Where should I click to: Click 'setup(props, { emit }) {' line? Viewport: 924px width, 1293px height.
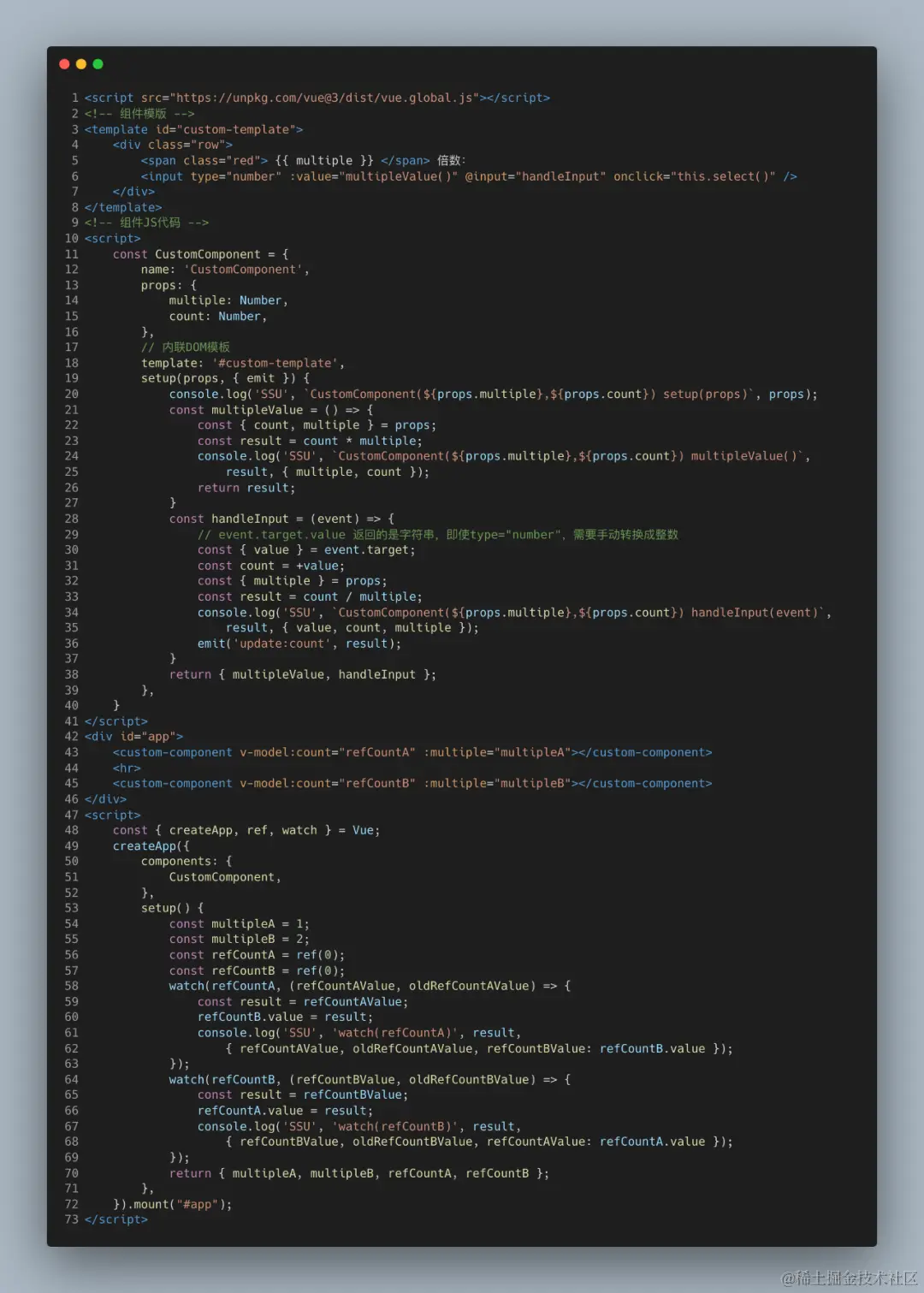[x=225, y=379]
